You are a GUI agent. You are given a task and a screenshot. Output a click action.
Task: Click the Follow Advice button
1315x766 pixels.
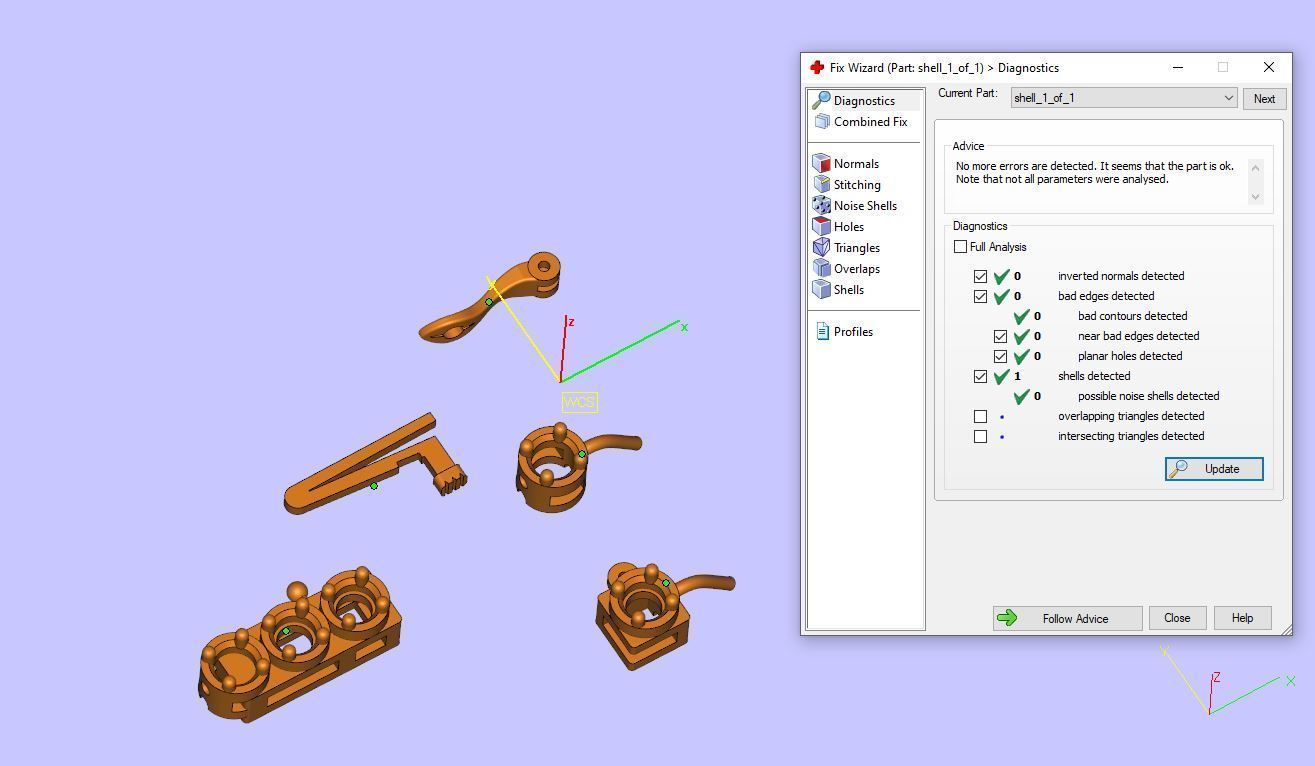coord(1067,618)
